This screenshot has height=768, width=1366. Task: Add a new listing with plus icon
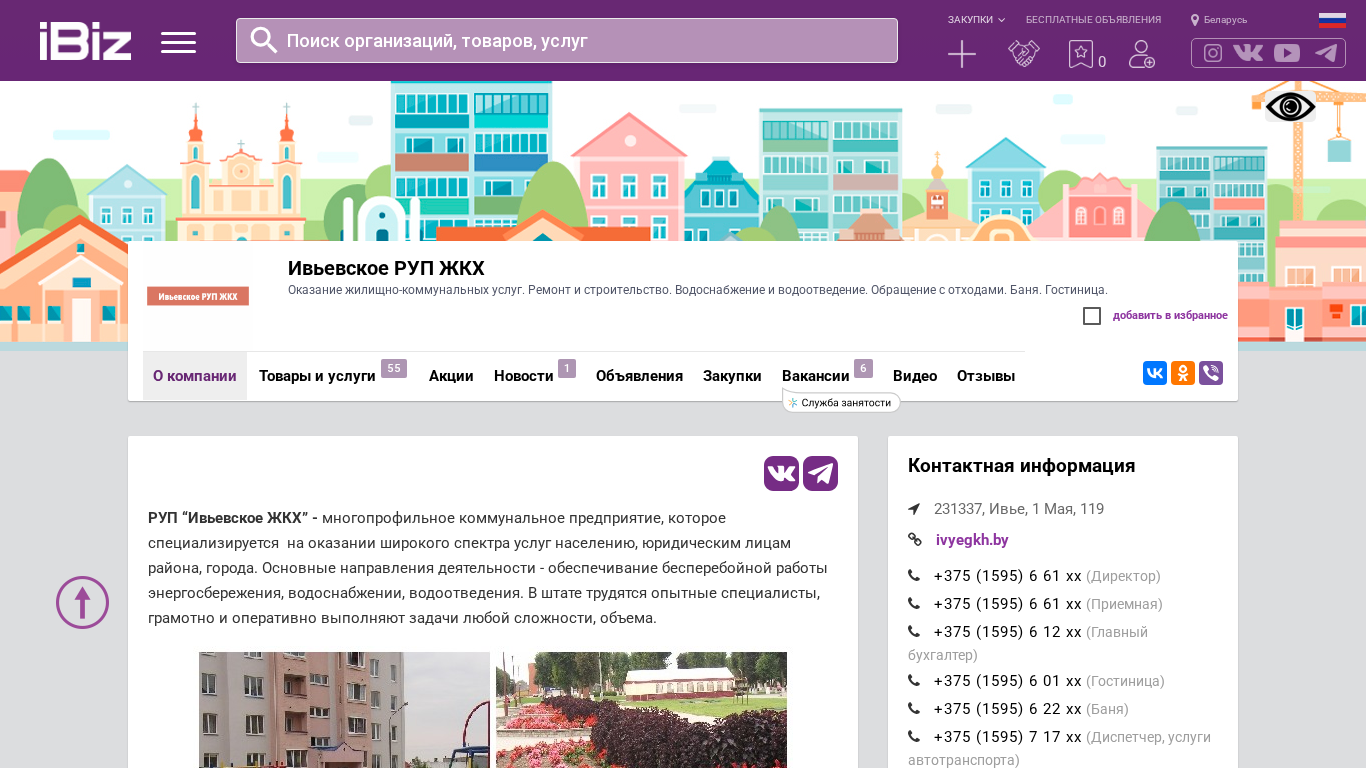[x=962, y=54]
